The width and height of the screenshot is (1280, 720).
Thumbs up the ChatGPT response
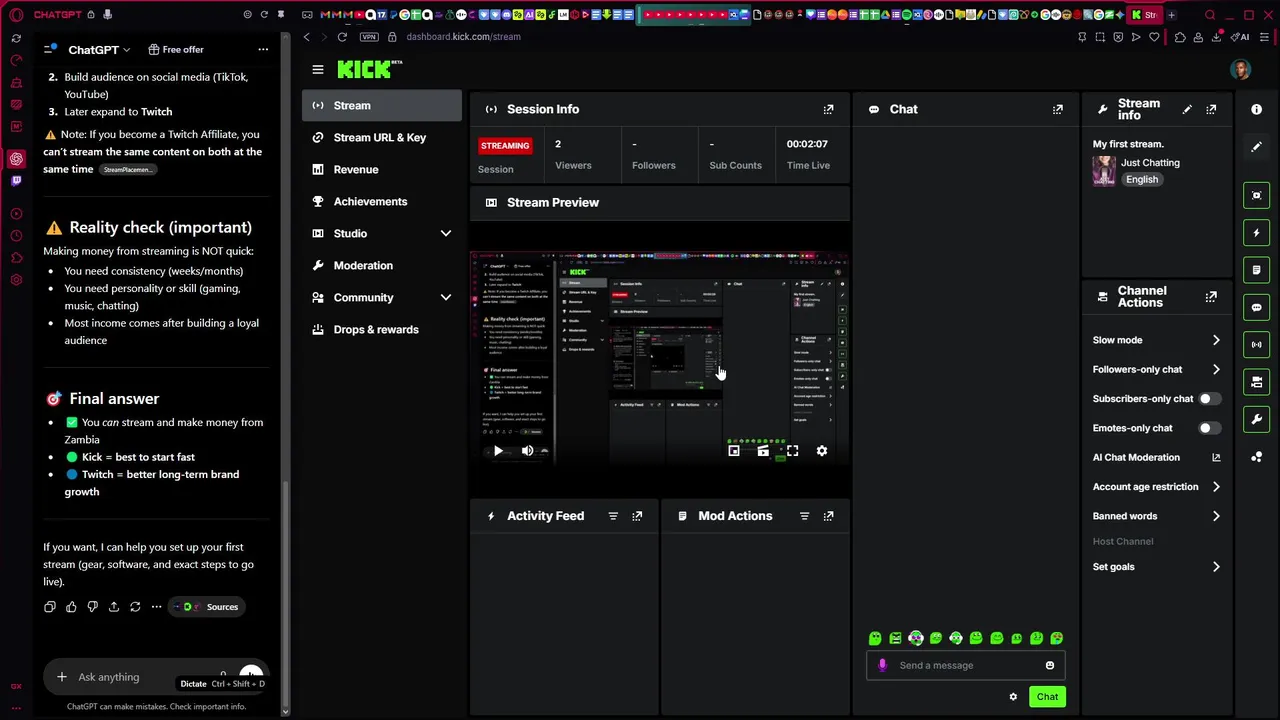tap(71, 607)
